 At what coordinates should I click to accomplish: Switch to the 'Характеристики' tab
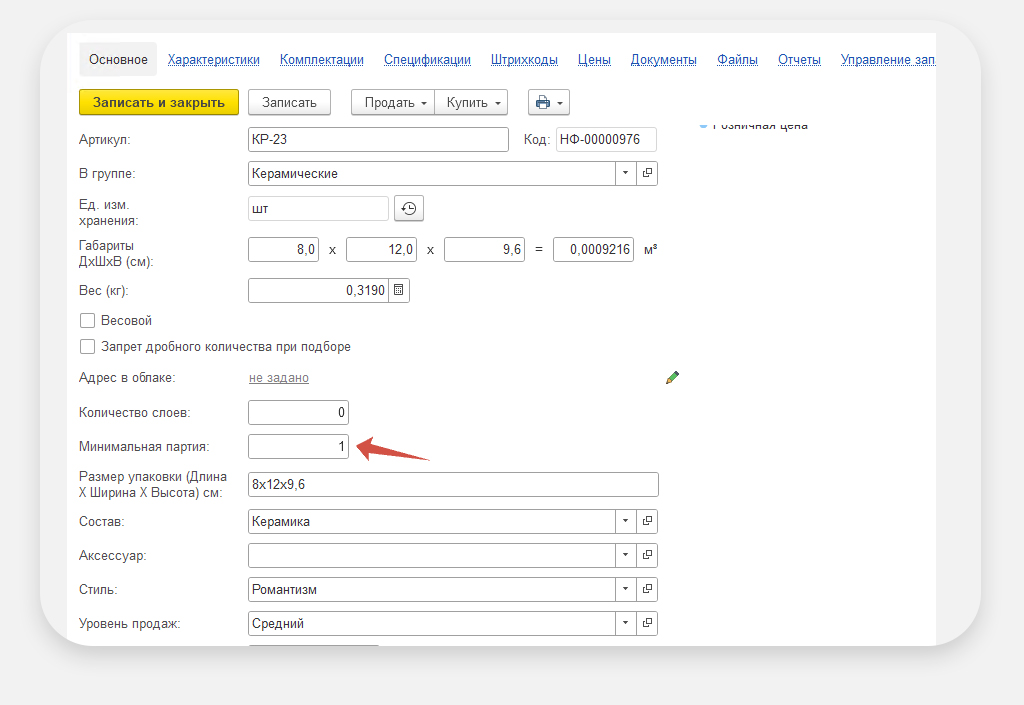tap(213, 60)
